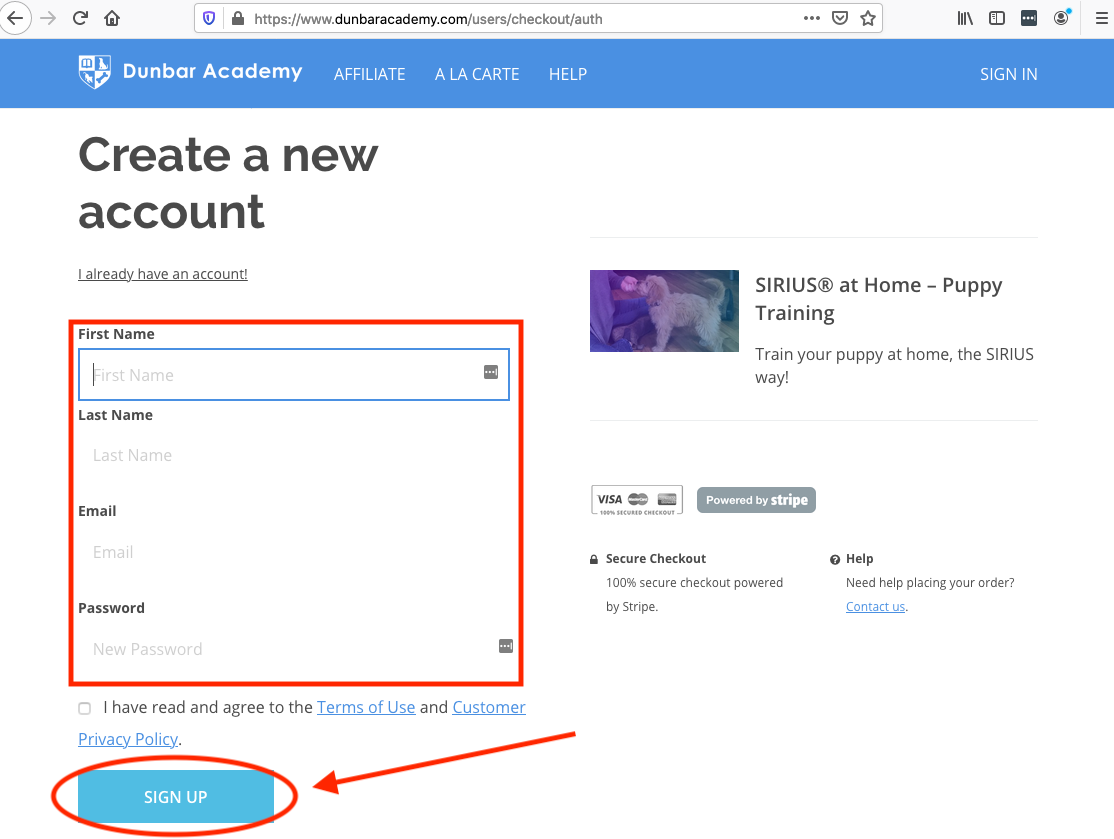Go back with the browser back arrow
The height and width of the screenshot is (839, 1114).
pos(15,18)
